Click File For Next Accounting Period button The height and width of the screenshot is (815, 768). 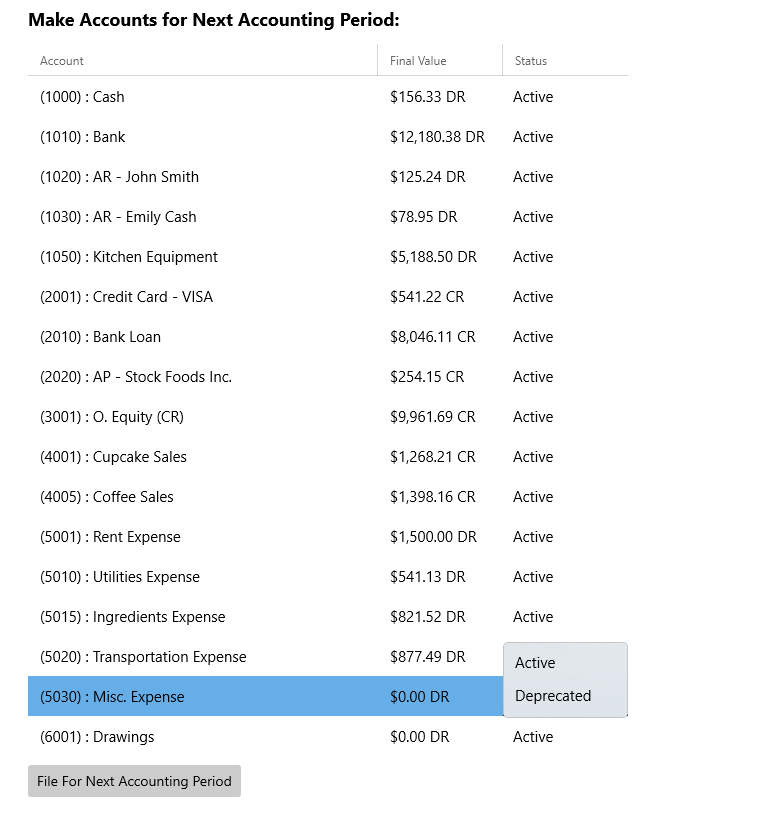[134, 781]
